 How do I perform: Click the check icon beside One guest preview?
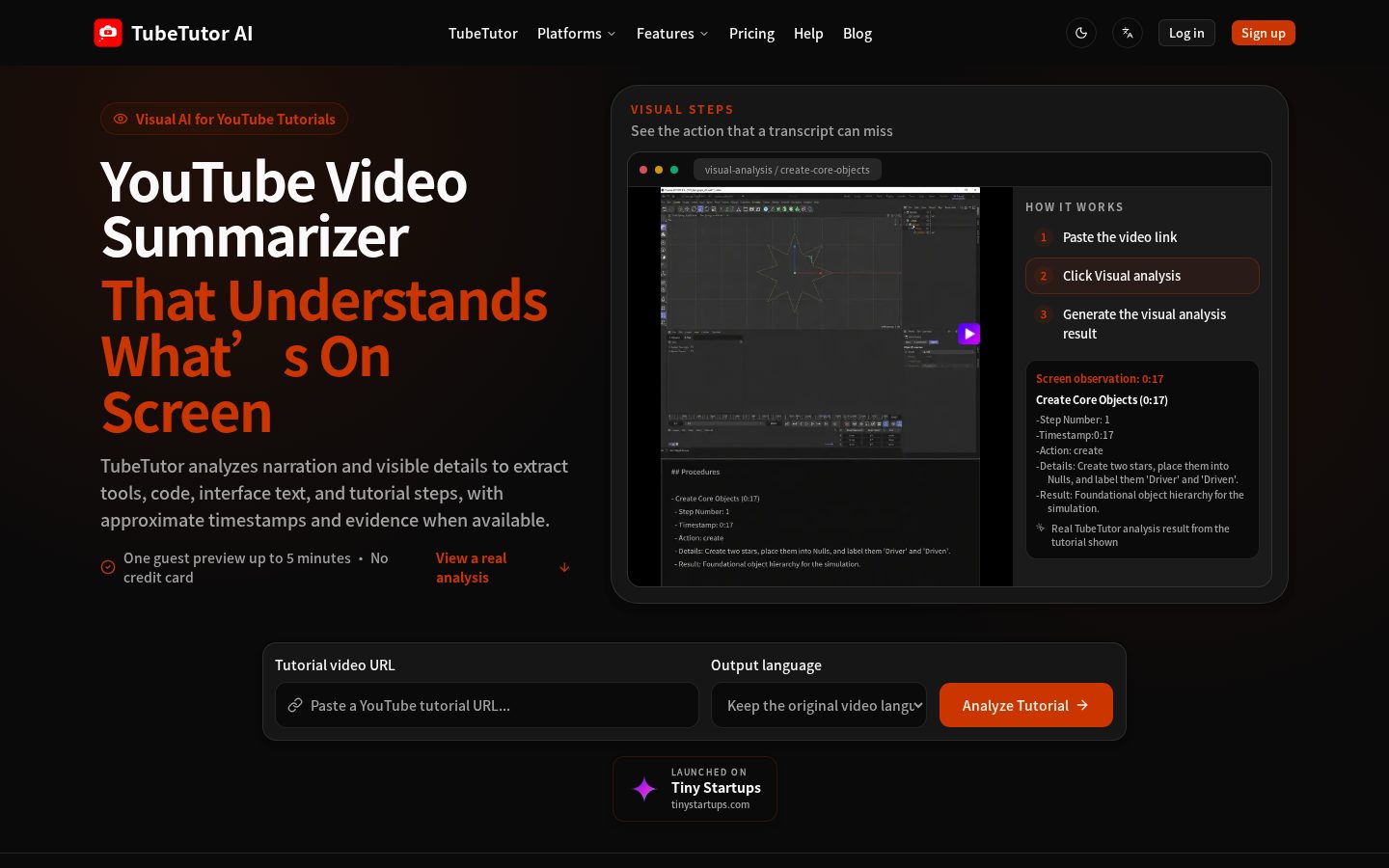108,567
